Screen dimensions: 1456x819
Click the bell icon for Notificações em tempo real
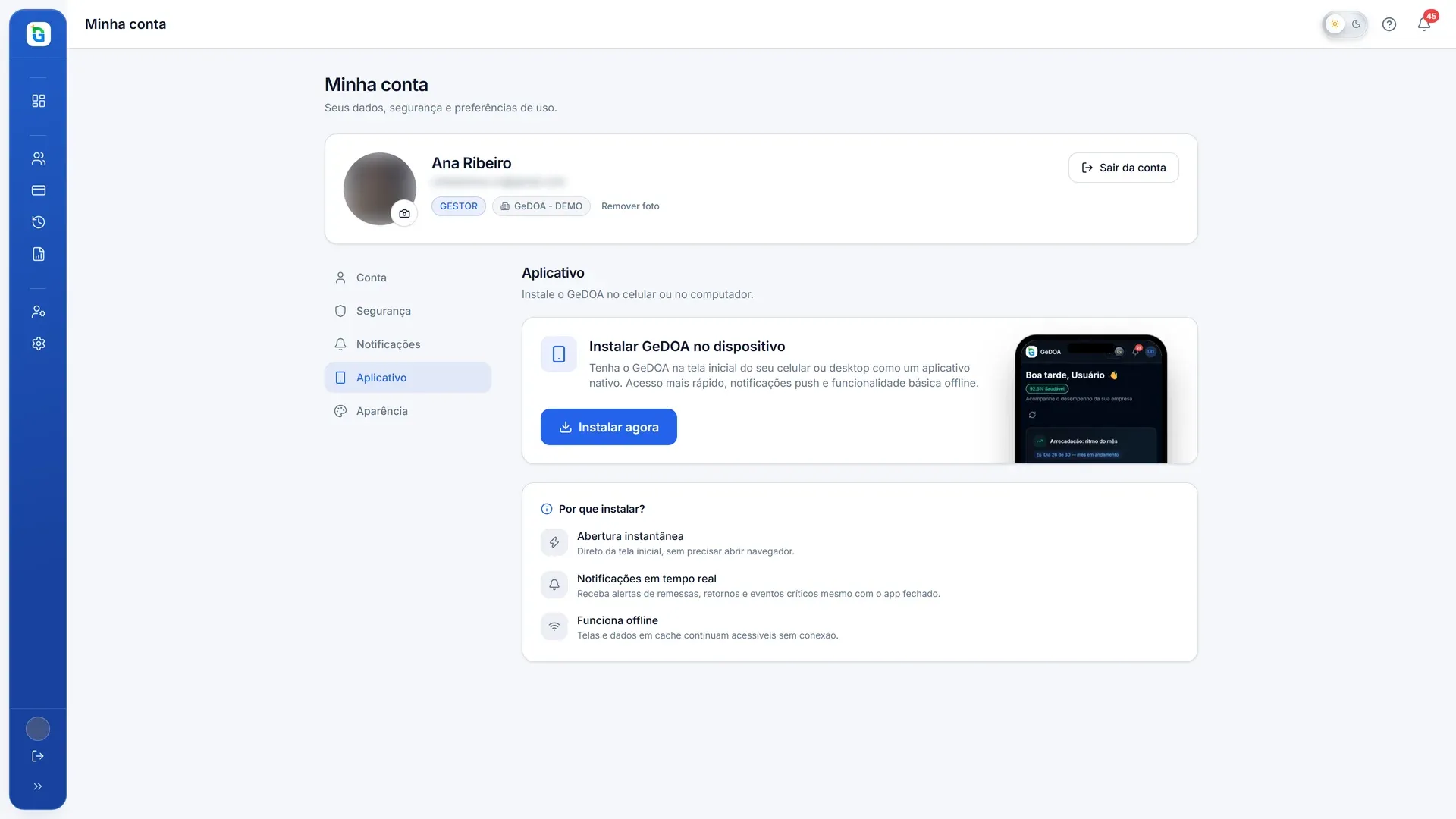pos(554,585)
